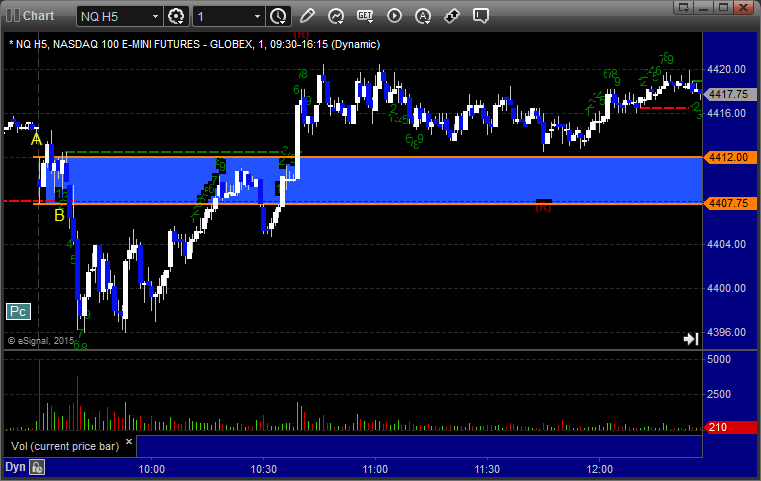Click the 2500 volume axis label
Viewport: 761px width, 481px height.
pyautogui.click(x=719, y=394)
